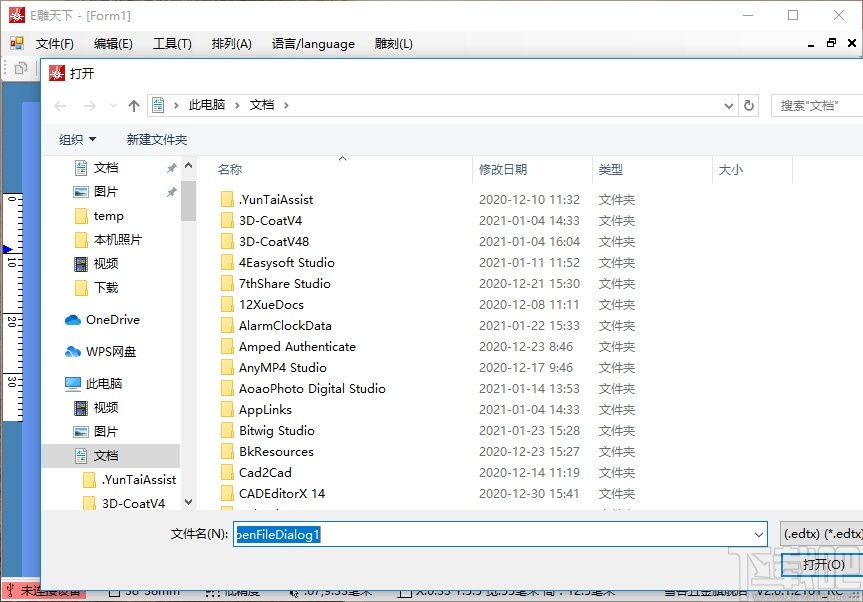Select pinned 图片 in quick access
This screenshot has height=602, width=863.
pyautogui.click(x=106, y=191)
